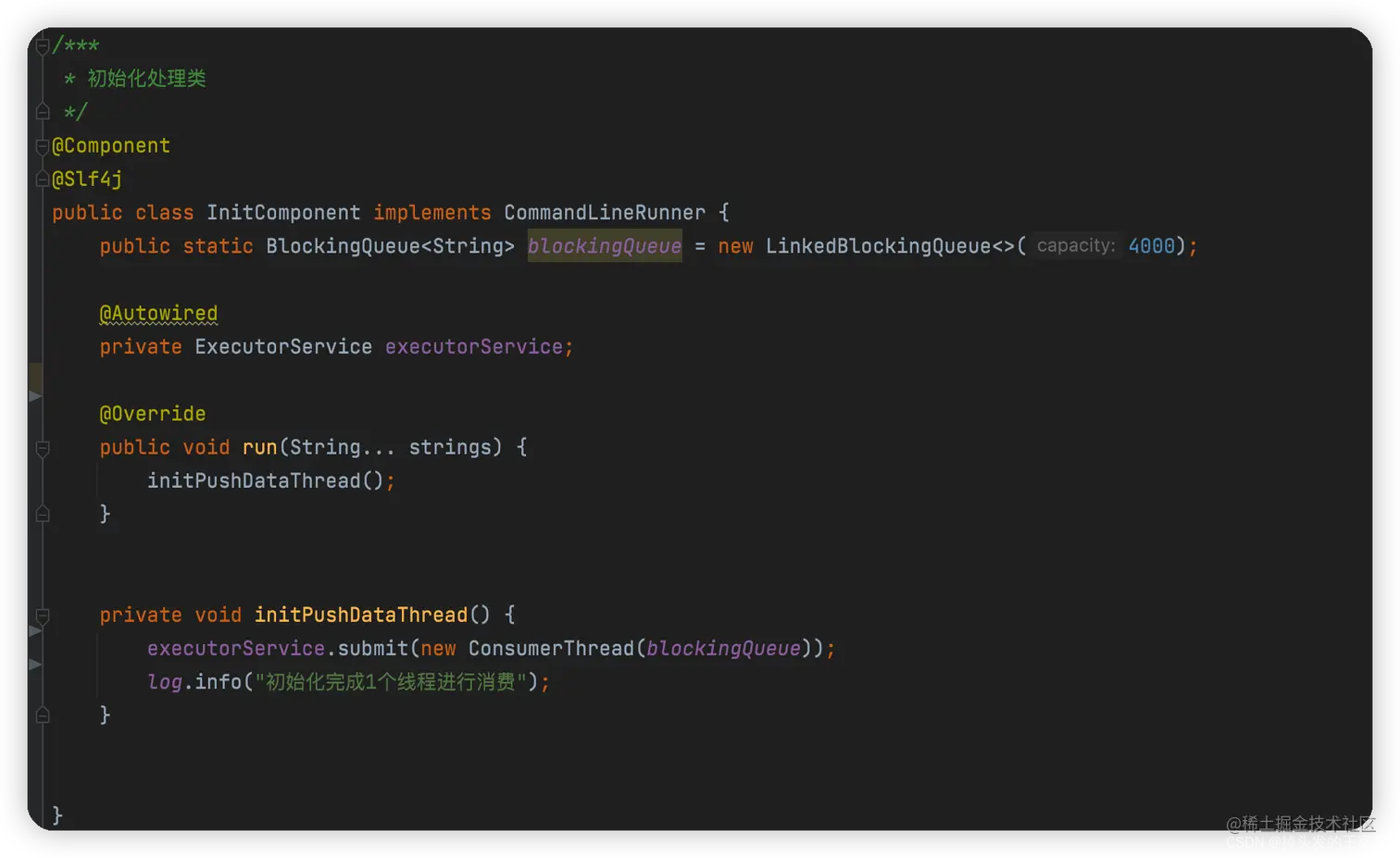Click BlockingQueue<String> type declaration
This screenshot has width=1400, height=858.
(x=390, y=246)
